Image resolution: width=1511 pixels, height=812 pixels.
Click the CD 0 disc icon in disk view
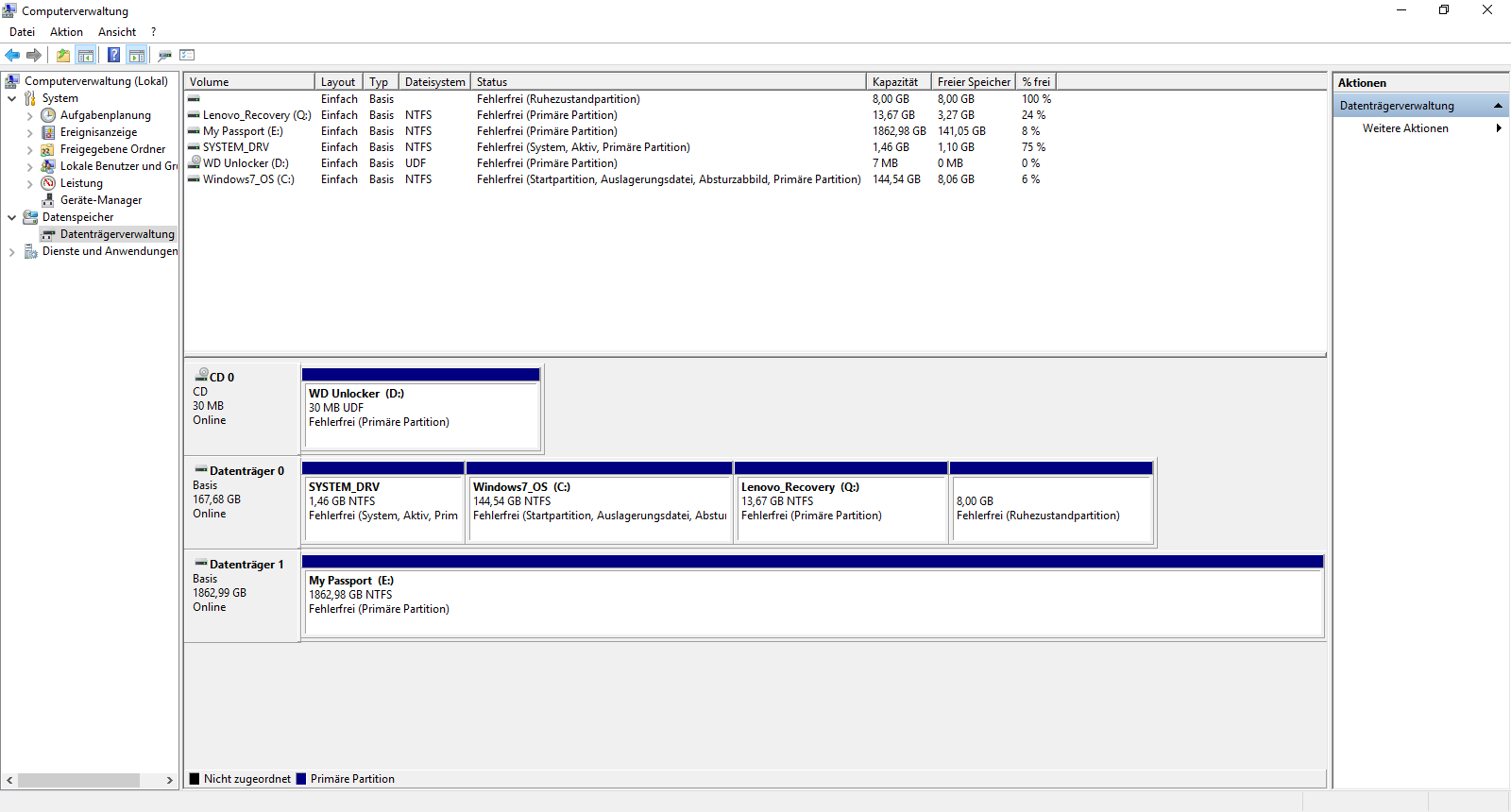tap(201, 375)
